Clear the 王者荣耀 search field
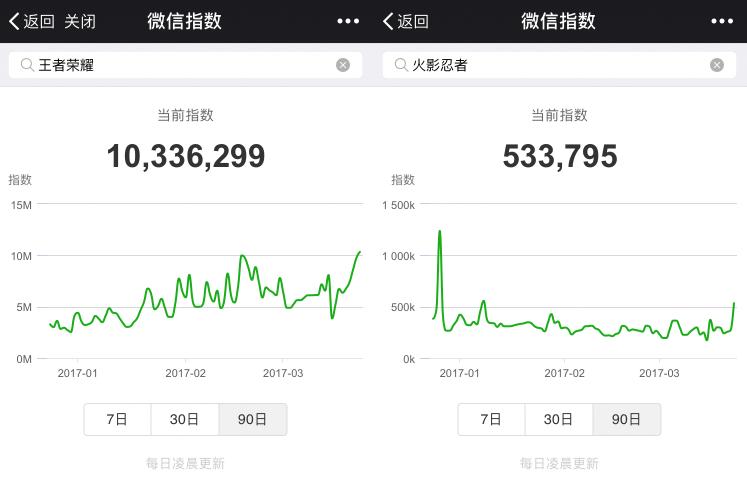The image size is (747, 490). (x=343, y=65)
